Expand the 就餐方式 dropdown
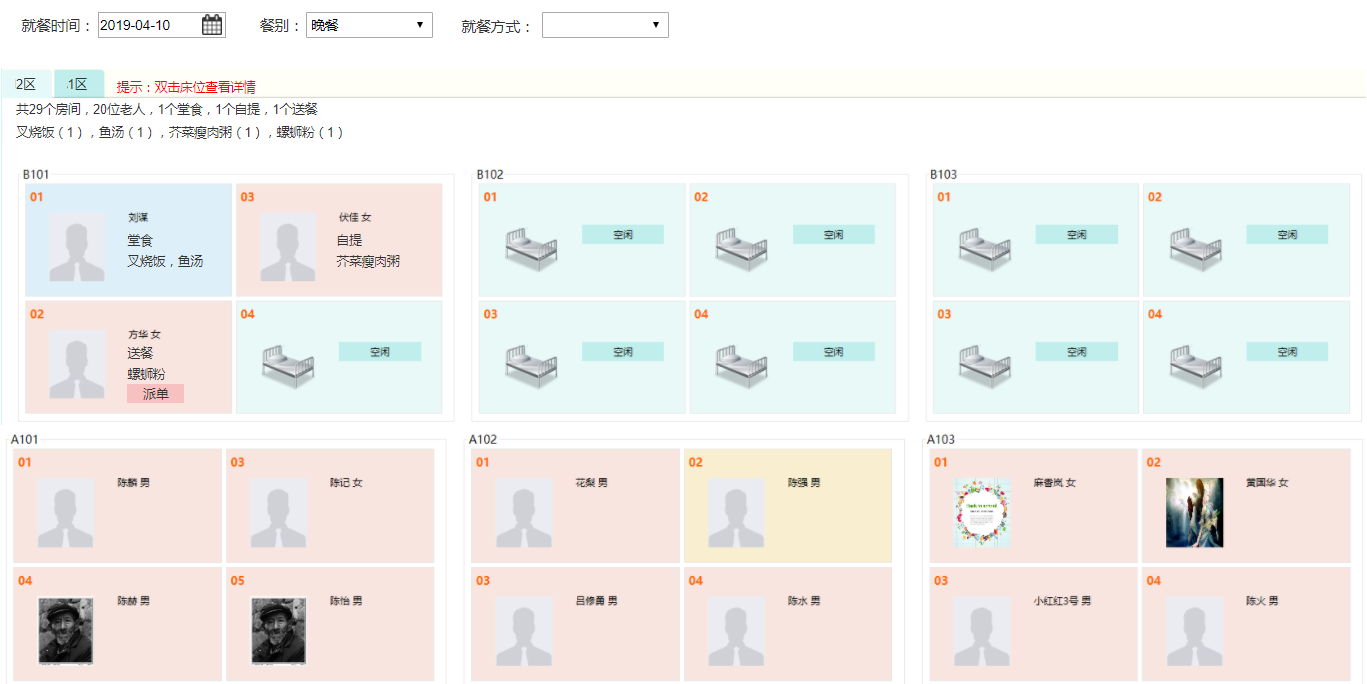1367x684 pixels. (605, 25)
